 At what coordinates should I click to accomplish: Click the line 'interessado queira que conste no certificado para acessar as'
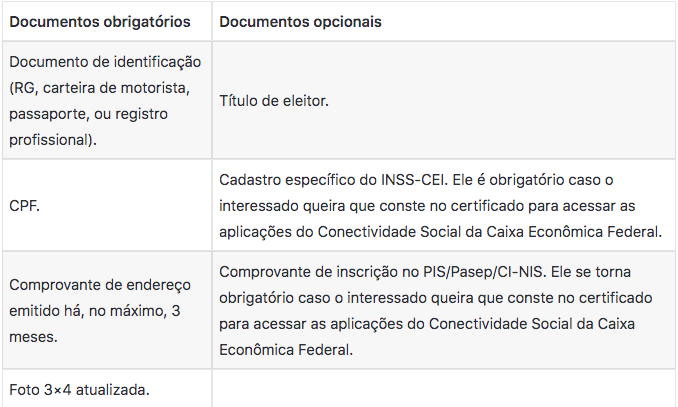point(427,206)
